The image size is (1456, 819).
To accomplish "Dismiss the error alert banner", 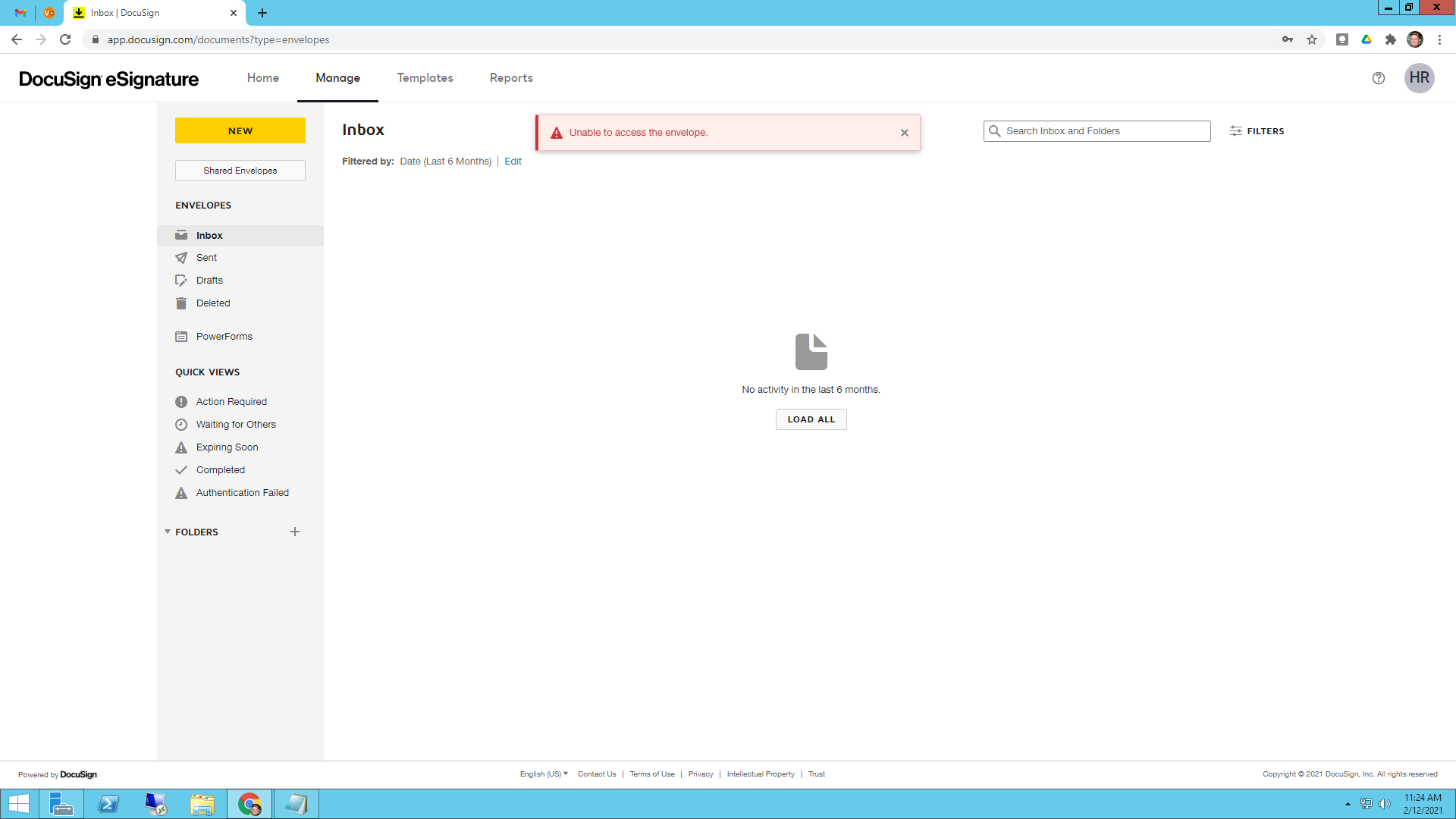I will (905, 133).
